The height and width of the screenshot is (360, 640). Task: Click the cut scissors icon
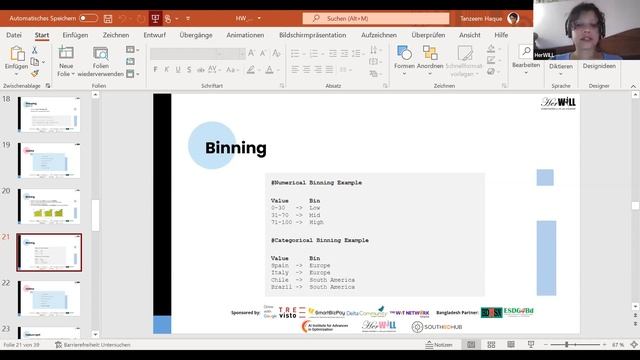click(x=35, y=50)
